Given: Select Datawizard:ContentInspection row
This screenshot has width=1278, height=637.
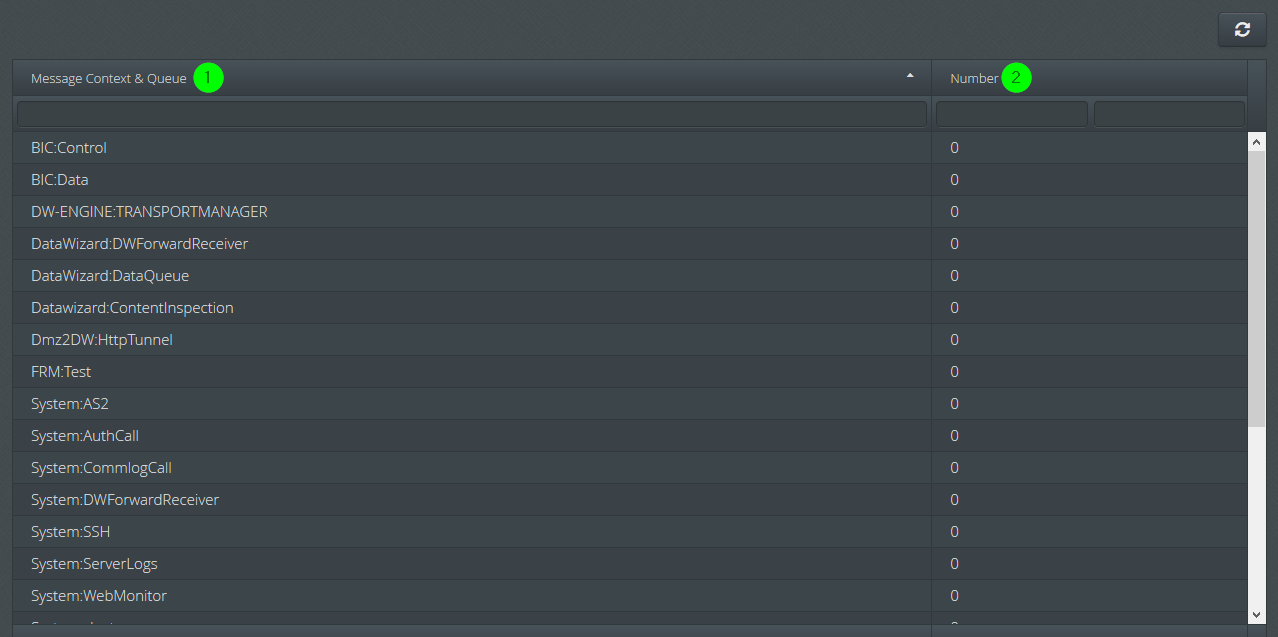Looking at the screenshot, I should pos(630,308).
